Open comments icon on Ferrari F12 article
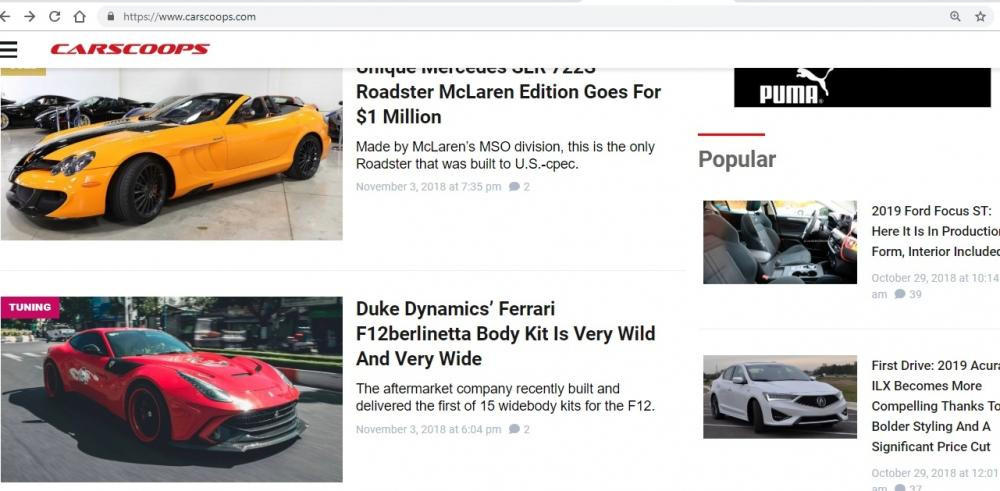Screen dimensions: 1000x491 (x=514, y=430)
